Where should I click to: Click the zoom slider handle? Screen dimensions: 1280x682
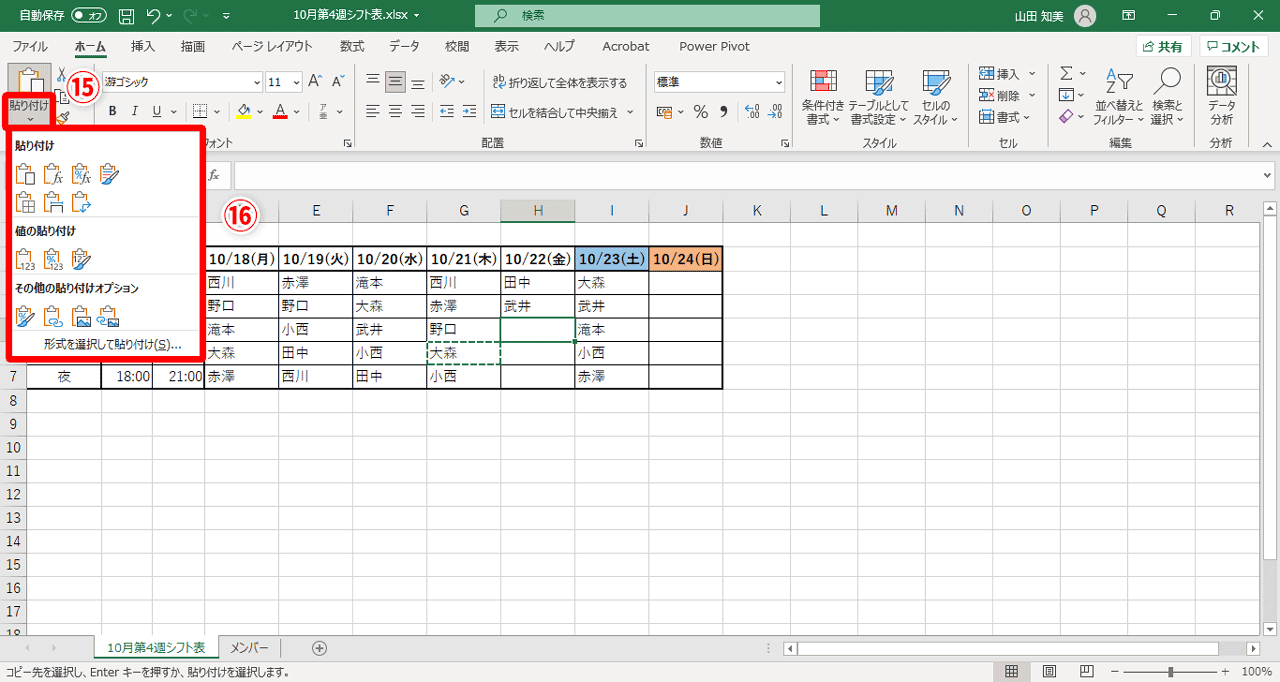[x=1171, y=672]
